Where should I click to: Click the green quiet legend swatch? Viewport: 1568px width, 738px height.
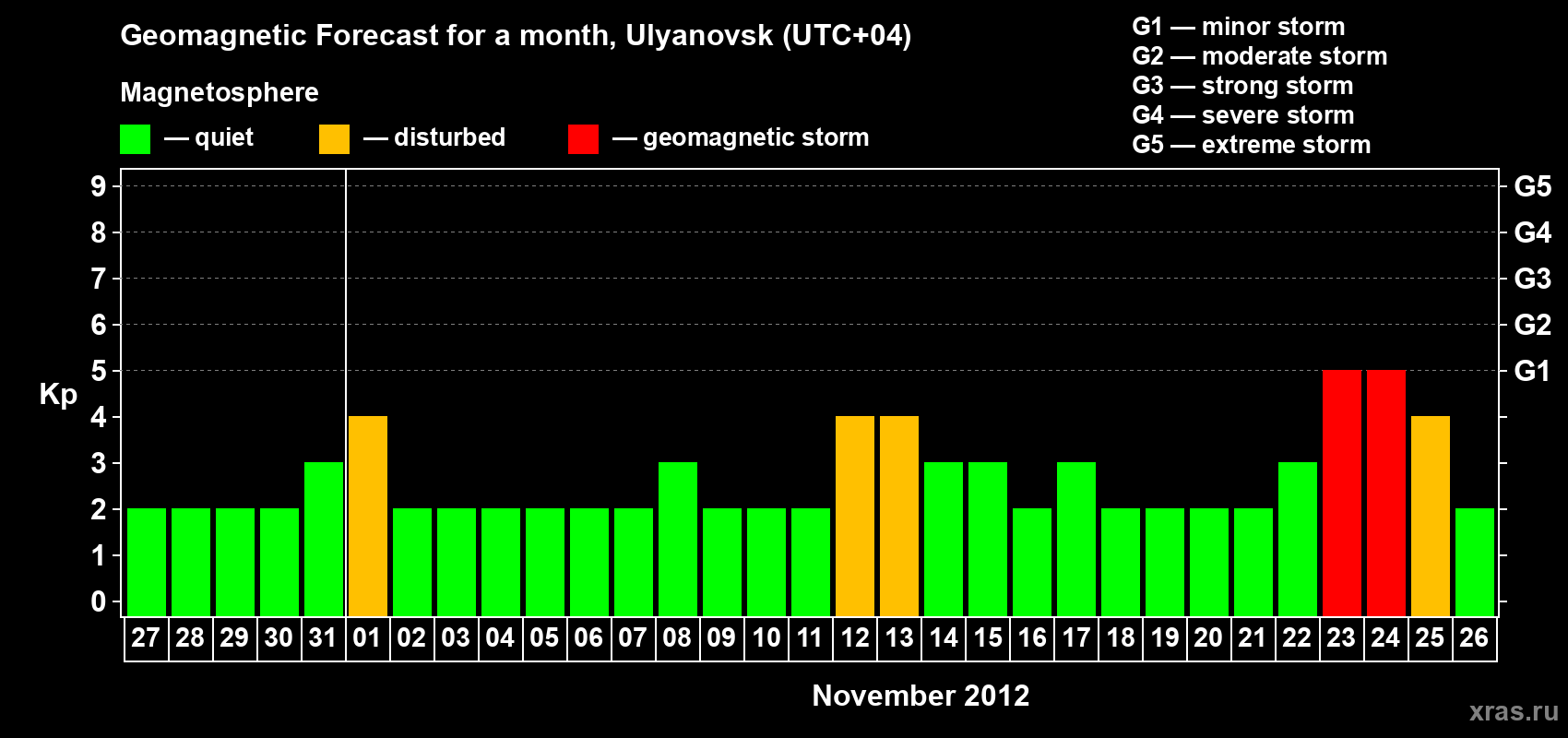coord(135,139)
